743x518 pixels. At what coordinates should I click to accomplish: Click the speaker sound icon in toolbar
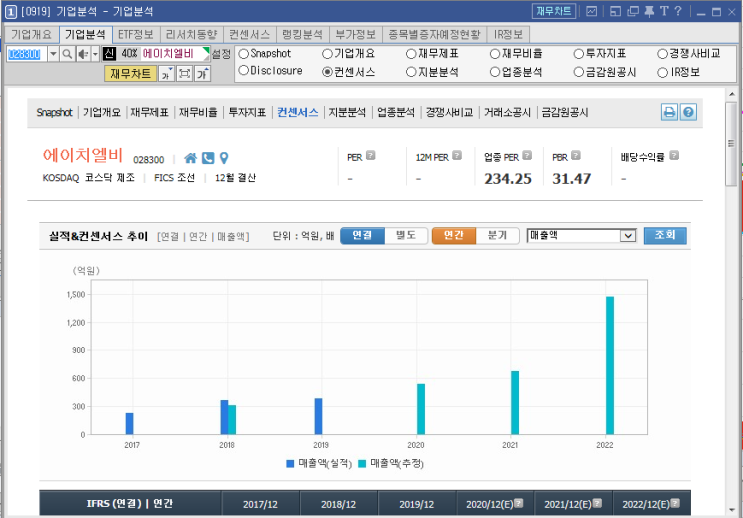83,54
